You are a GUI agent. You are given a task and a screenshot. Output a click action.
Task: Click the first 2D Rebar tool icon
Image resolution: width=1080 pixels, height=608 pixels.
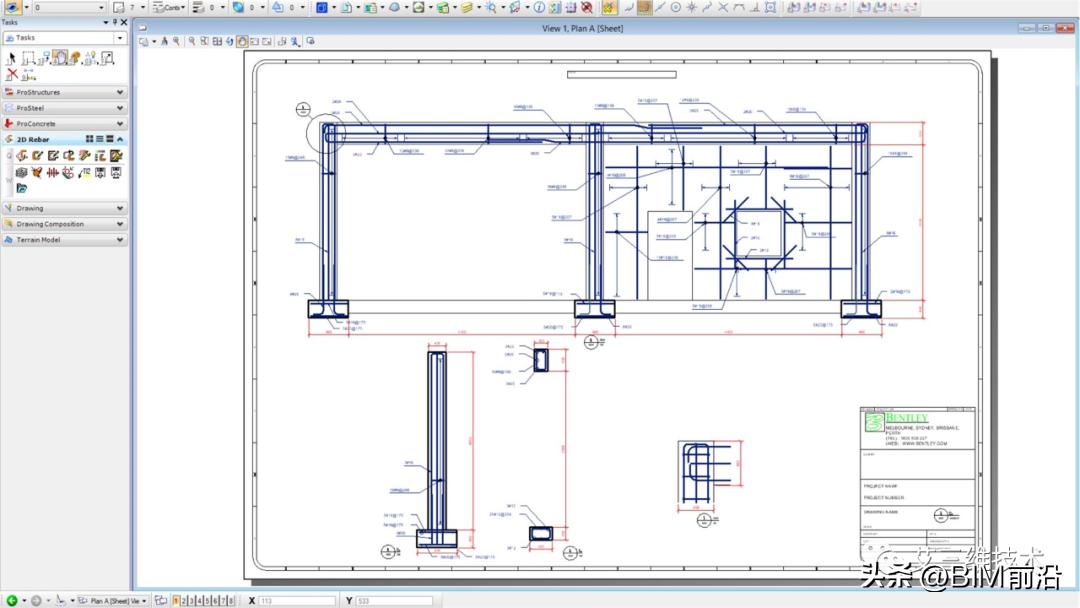pos(21,156)
